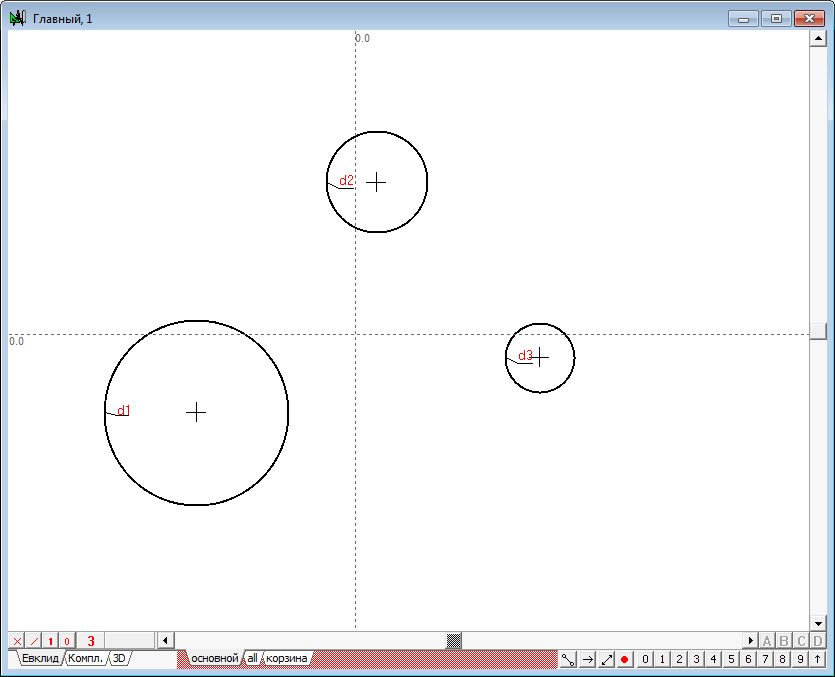Click the letter B button
The height and width of the screenshot is (677, 835).
coord(784,641)
